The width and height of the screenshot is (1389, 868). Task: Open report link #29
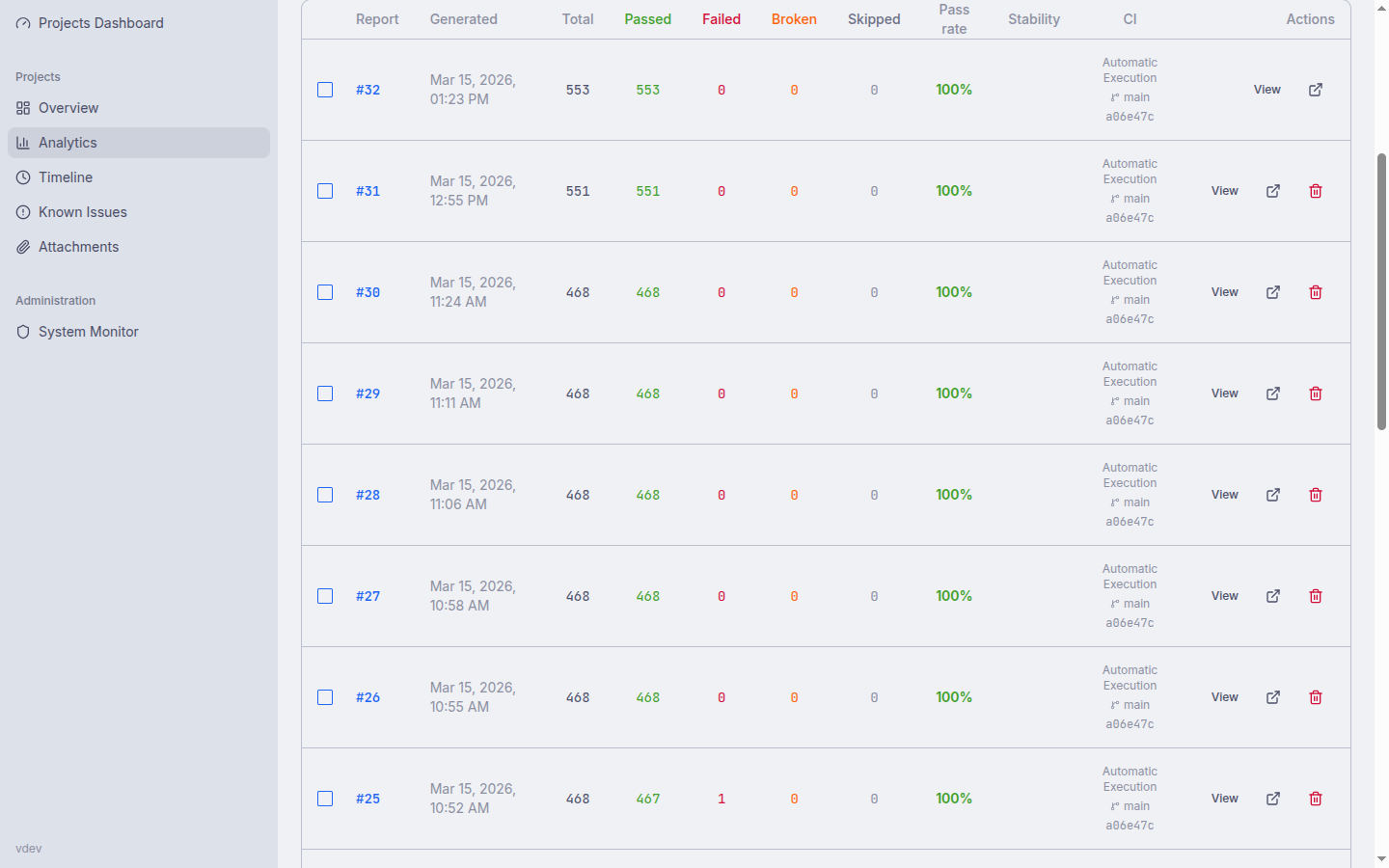(x=368, y=393)
